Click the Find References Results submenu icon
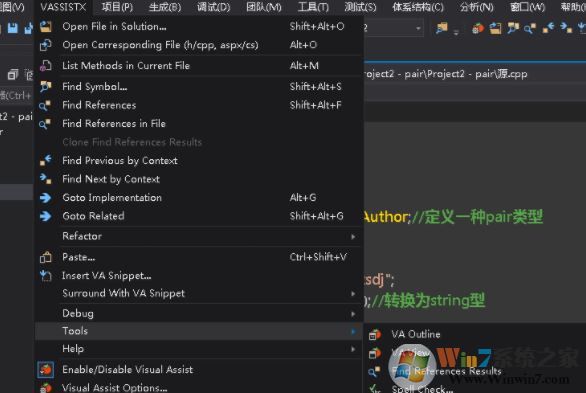The image size is (586, 393). point(374,371)
